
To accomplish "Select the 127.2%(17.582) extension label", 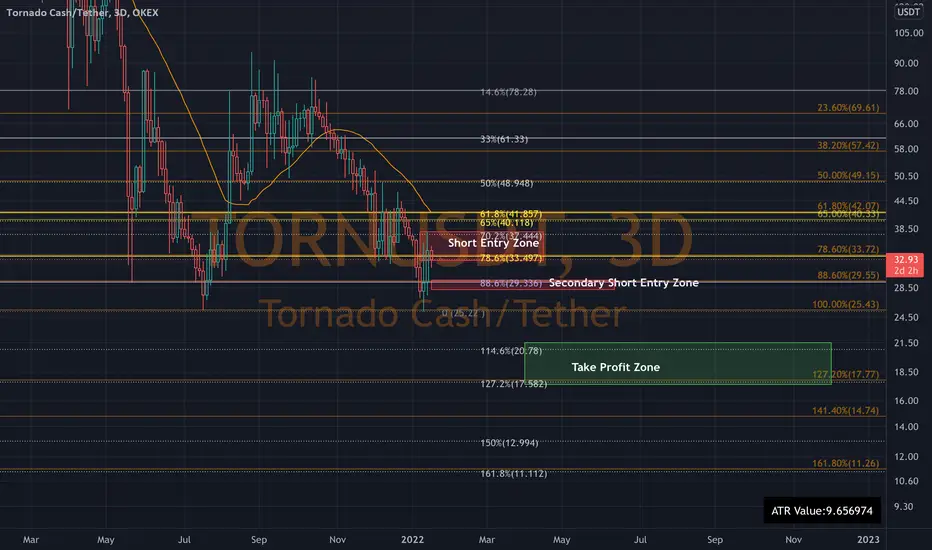I will [514, 384].
